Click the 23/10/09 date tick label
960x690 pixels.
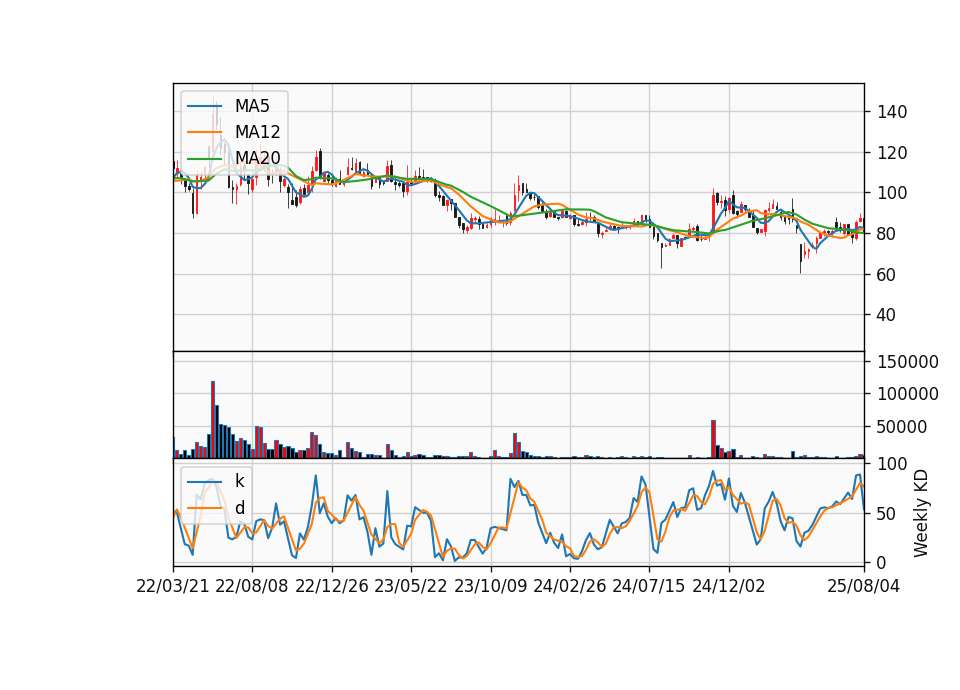490,586
